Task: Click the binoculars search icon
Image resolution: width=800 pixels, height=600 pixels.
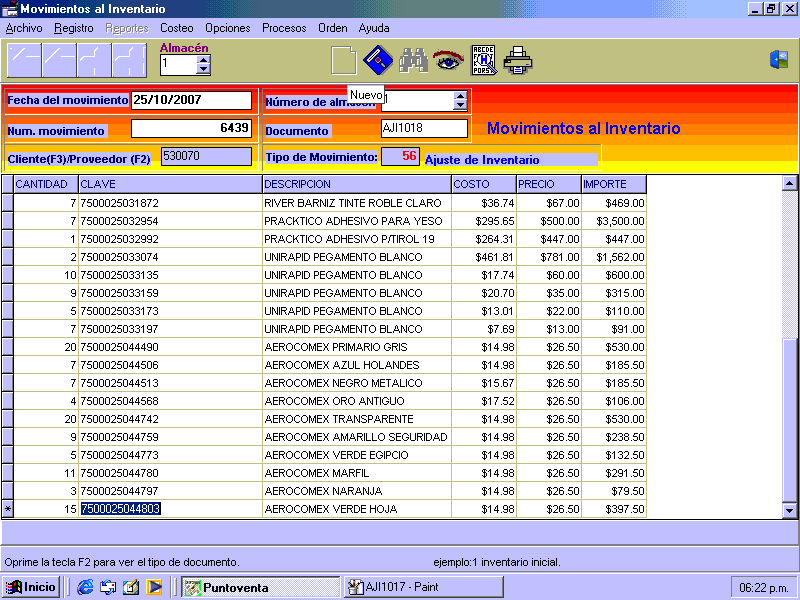Action: 413,61
